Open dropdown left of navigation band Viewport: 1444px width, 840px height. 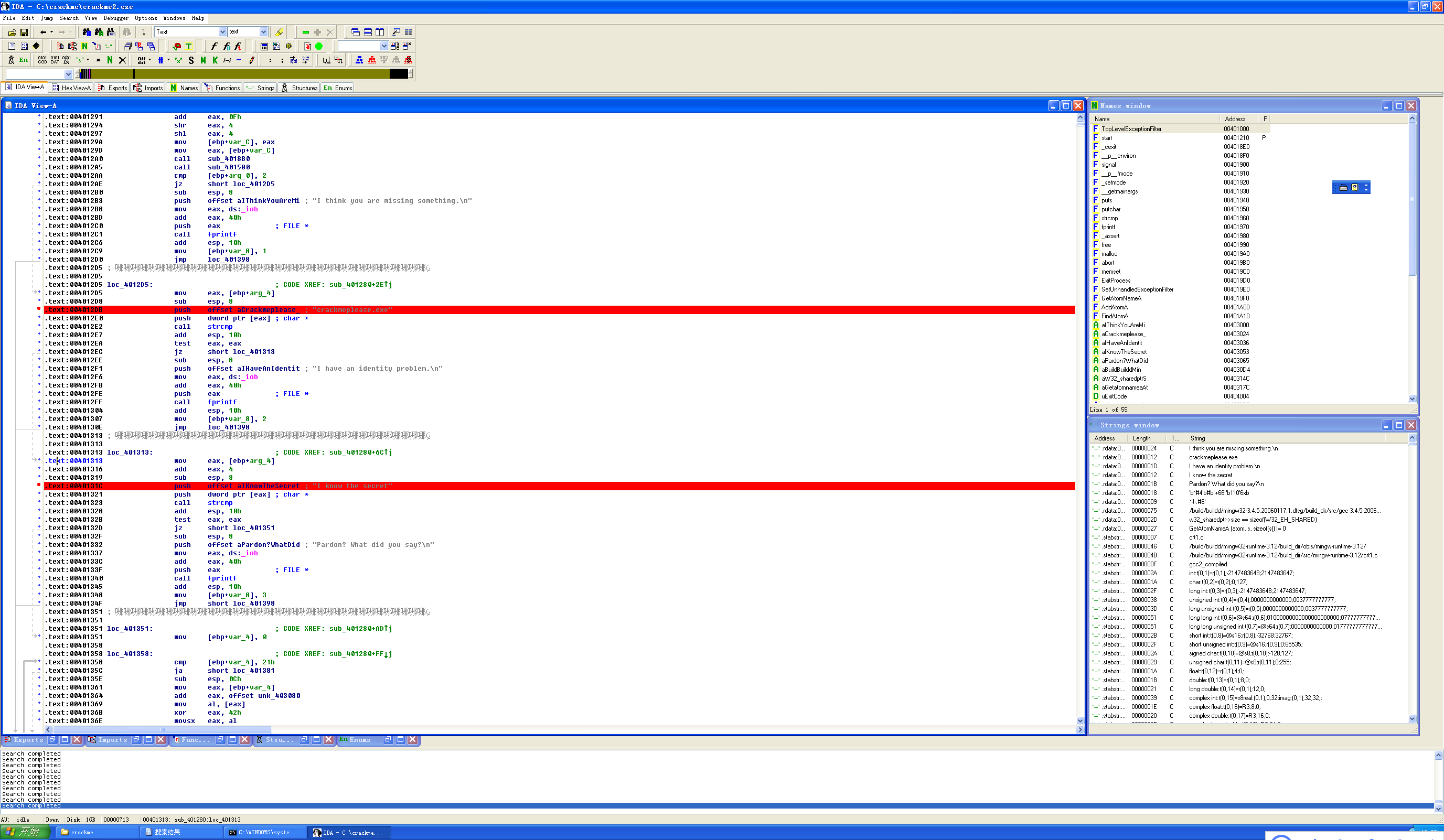(68, 74)
